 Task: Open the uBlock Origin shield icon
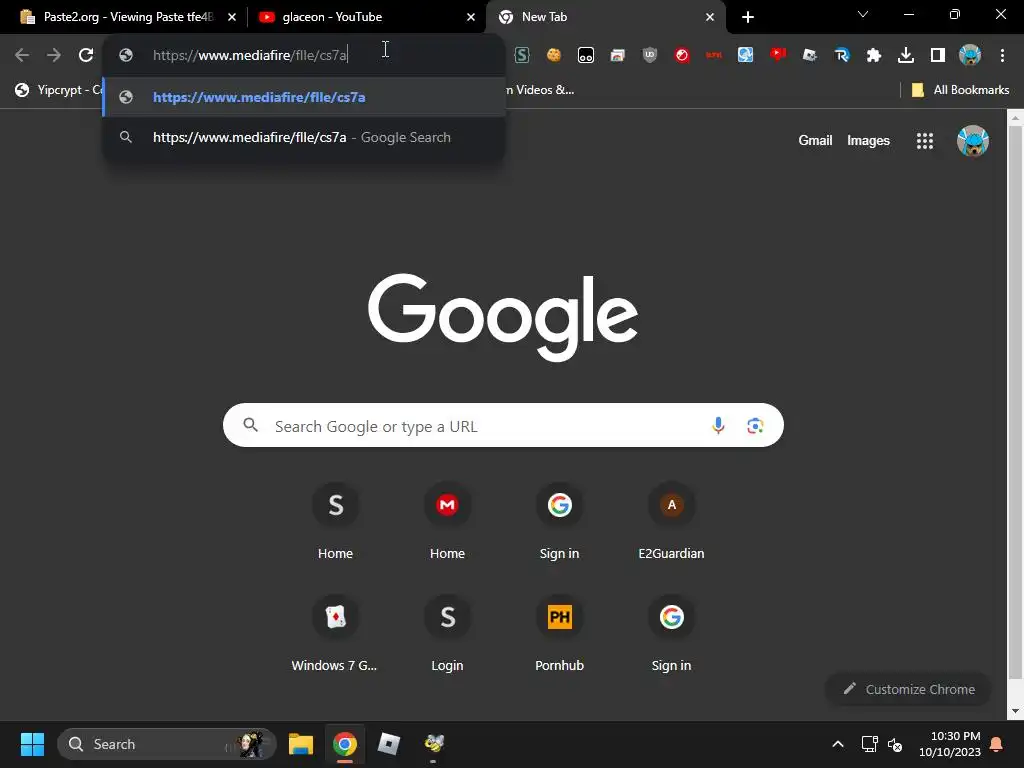coord(650,55)
